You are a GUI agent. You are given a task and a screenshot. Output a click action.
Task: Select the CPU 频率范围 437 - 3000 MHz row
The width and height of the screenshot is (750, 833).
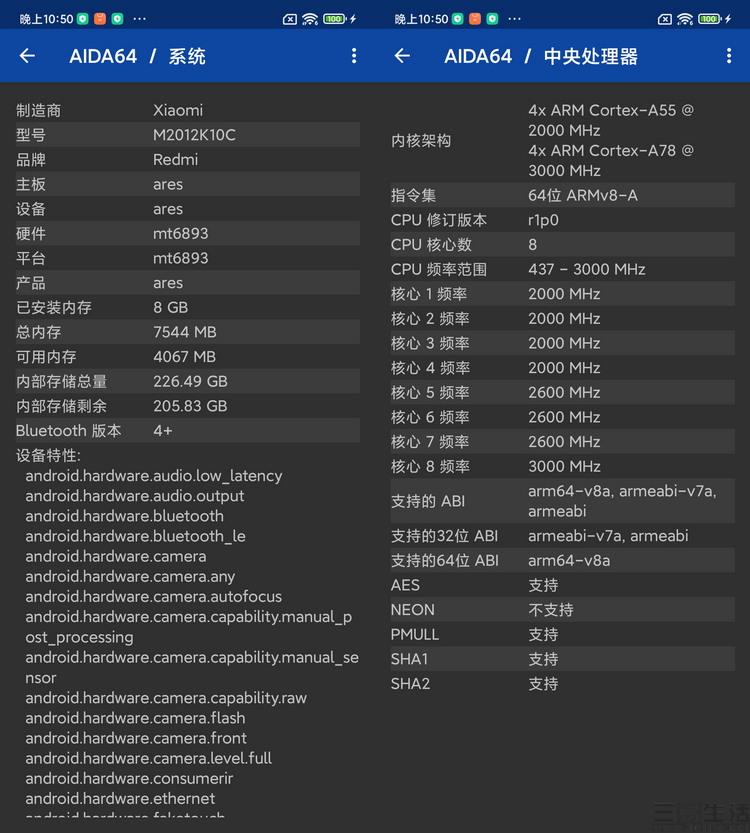click(x=562, y=269)
